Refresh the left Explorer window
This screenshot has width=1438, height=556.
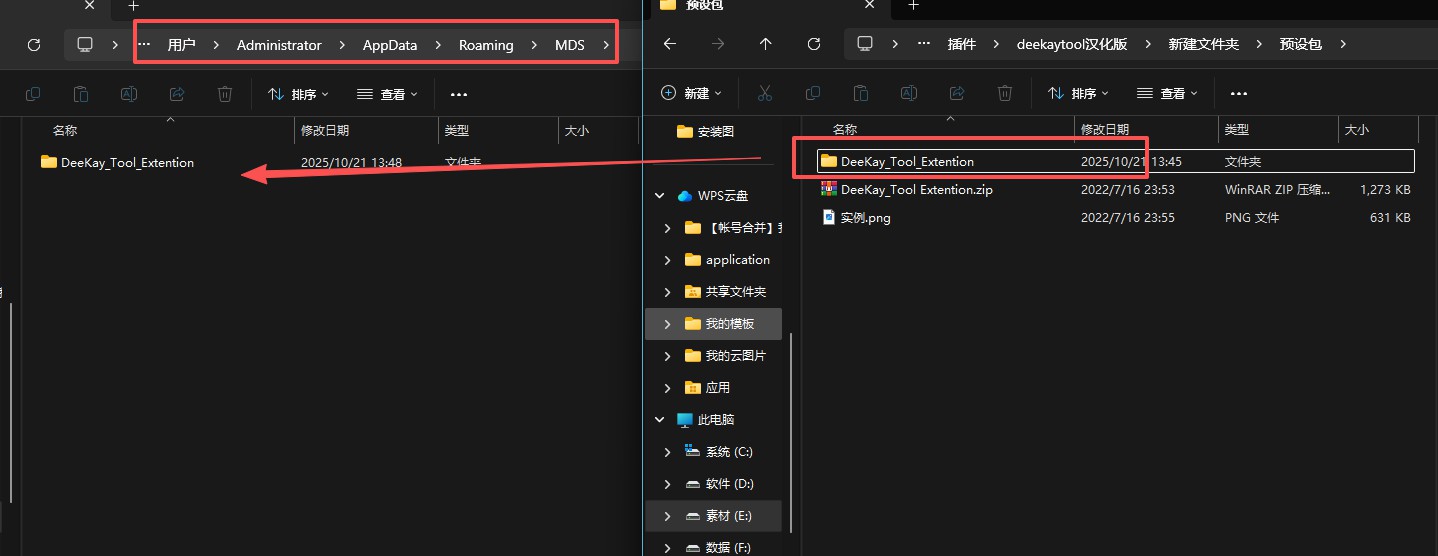click(33, 45)
